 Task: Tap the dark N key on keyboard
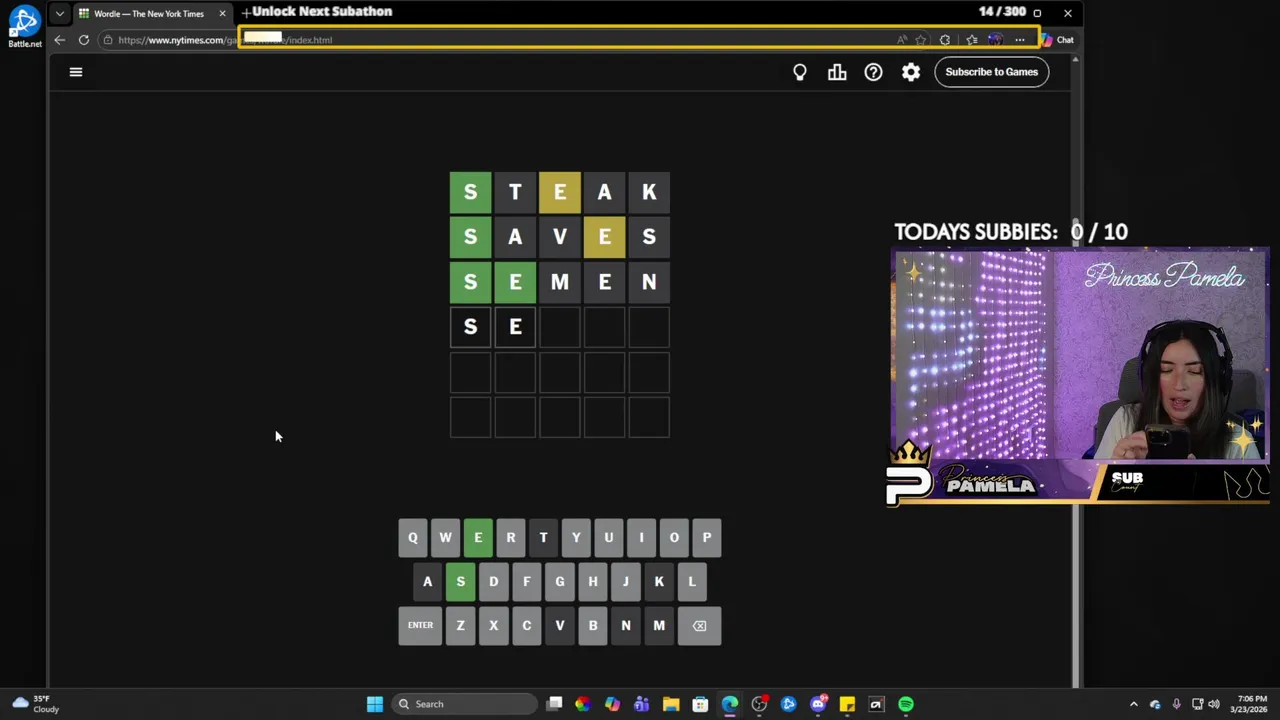[x=626, y=626]
